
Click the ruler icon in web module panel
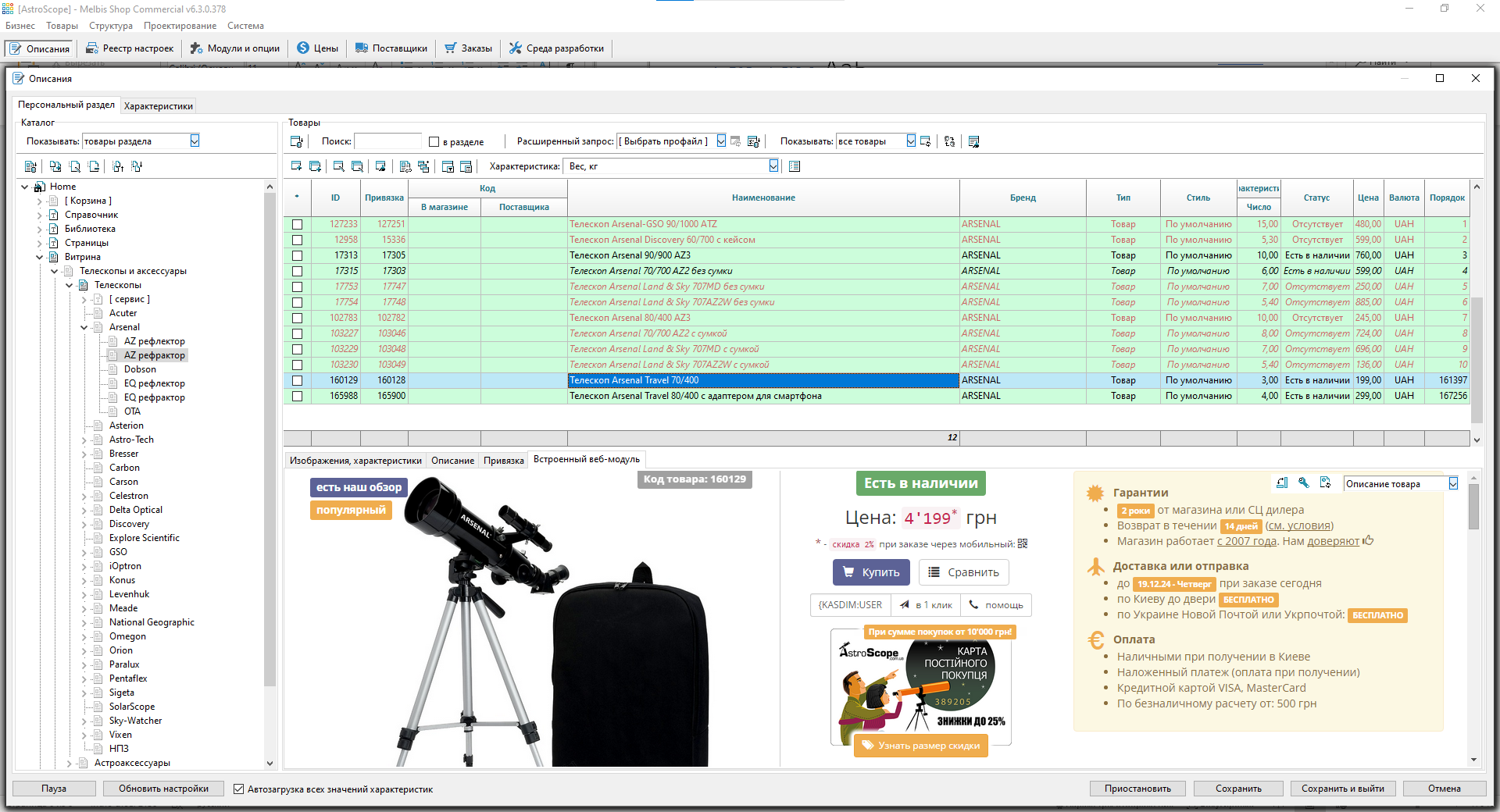tap(1282, 483)
